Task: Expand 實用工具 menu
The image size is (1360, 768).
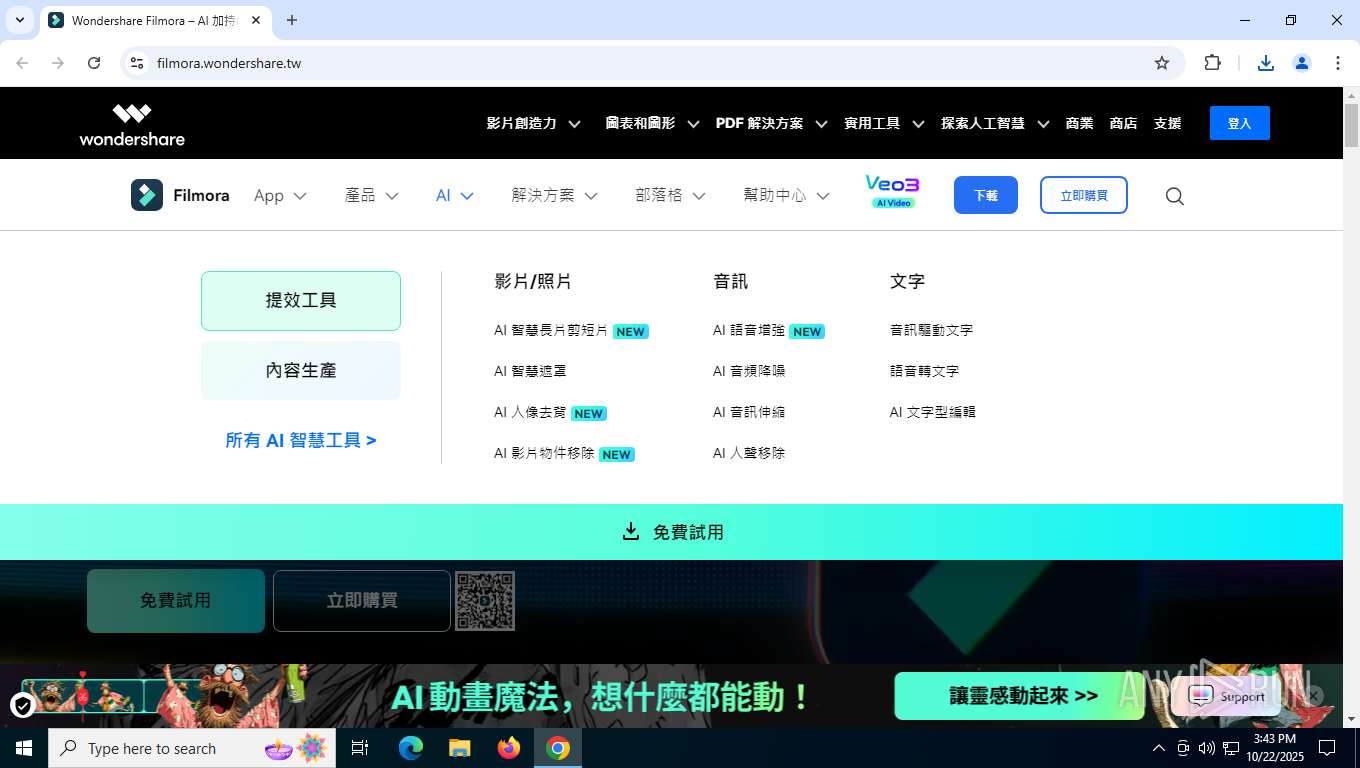Action: (884, 123)
